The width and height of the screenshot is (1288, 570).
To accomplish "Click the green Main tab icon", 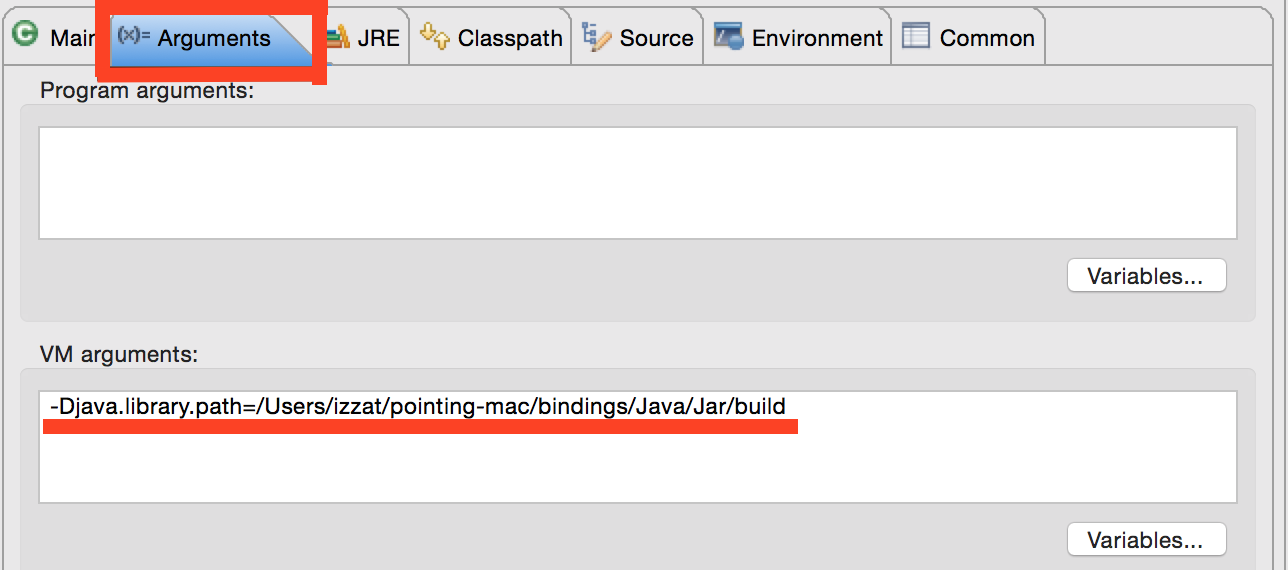I will pos(25,35).
